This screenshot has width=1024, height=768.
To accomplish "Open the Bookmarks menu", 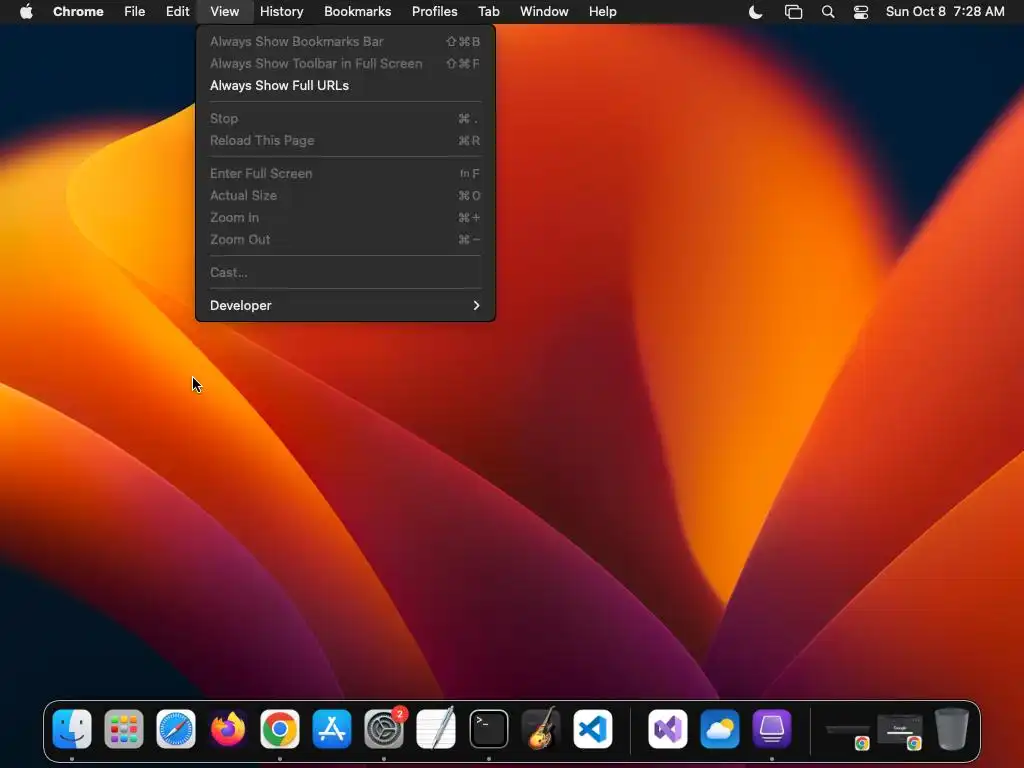I will (x=357, y=11).
